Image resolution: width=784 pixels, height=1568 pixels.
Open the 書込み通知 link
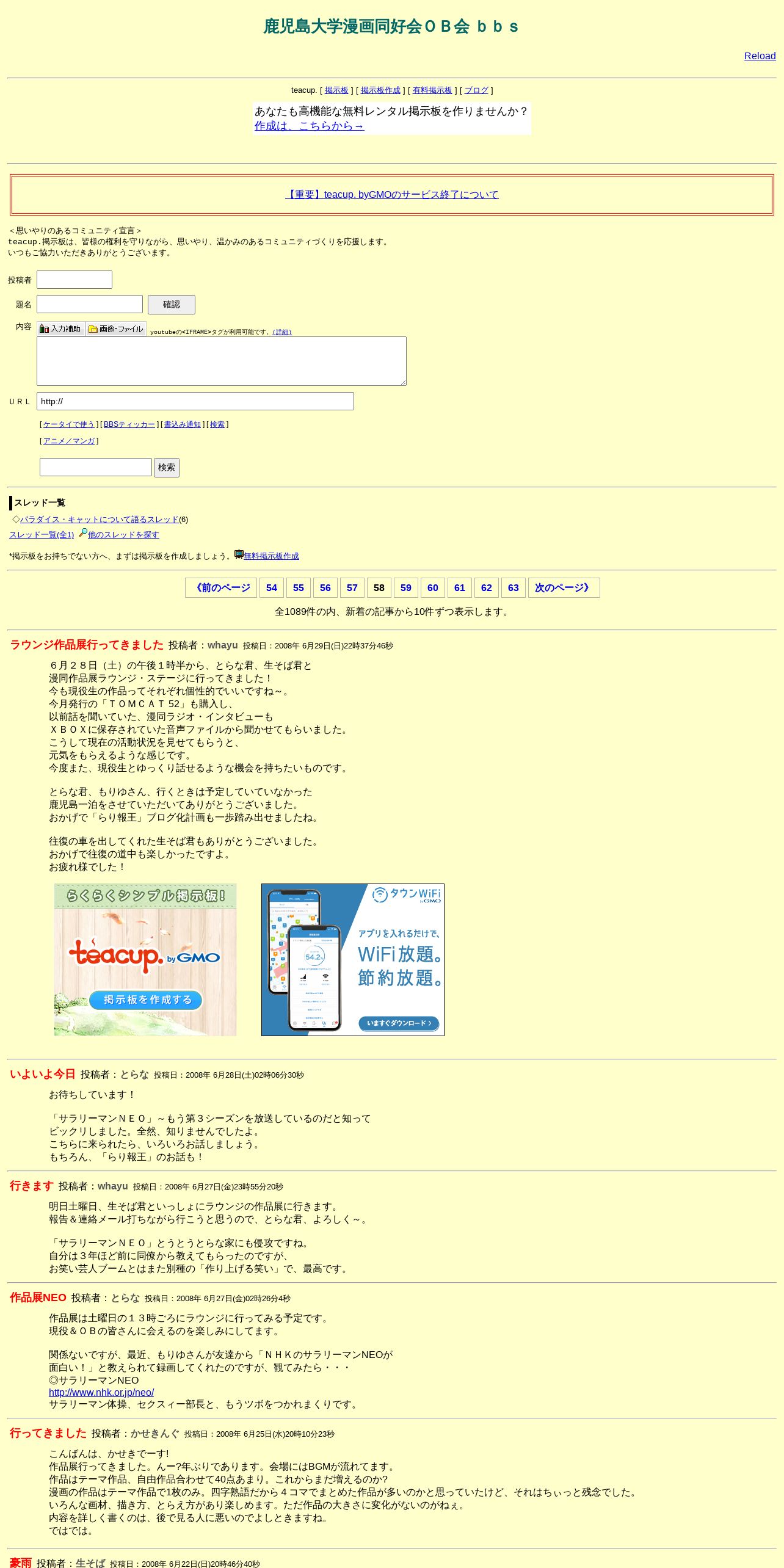pyautogui.click(x=183, y=424)
